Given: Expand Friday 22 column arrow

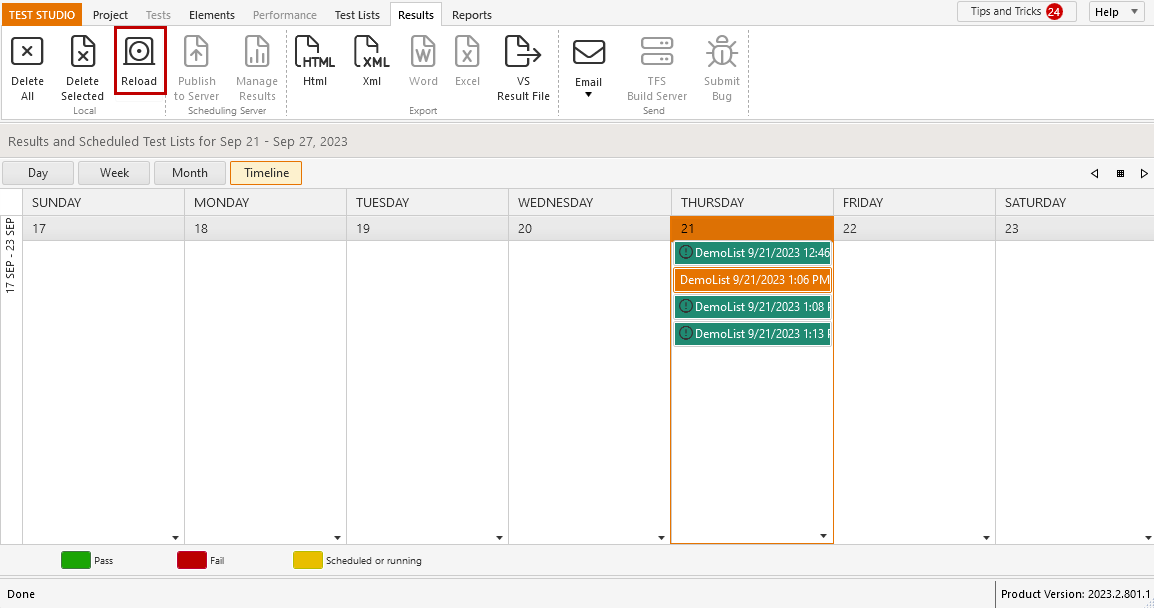Looking at the screenshot, I should 986,538.
